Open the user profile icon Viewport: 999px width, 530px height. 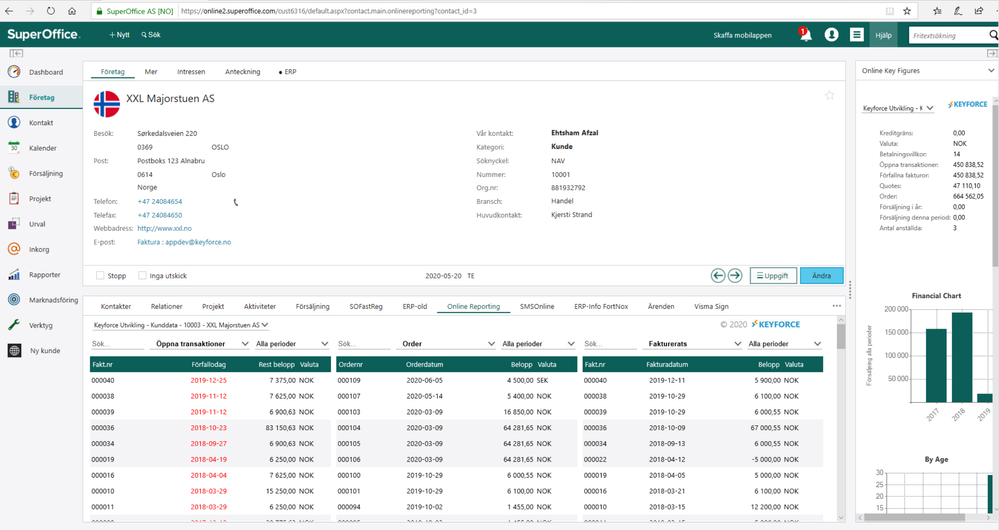(831, 35)
